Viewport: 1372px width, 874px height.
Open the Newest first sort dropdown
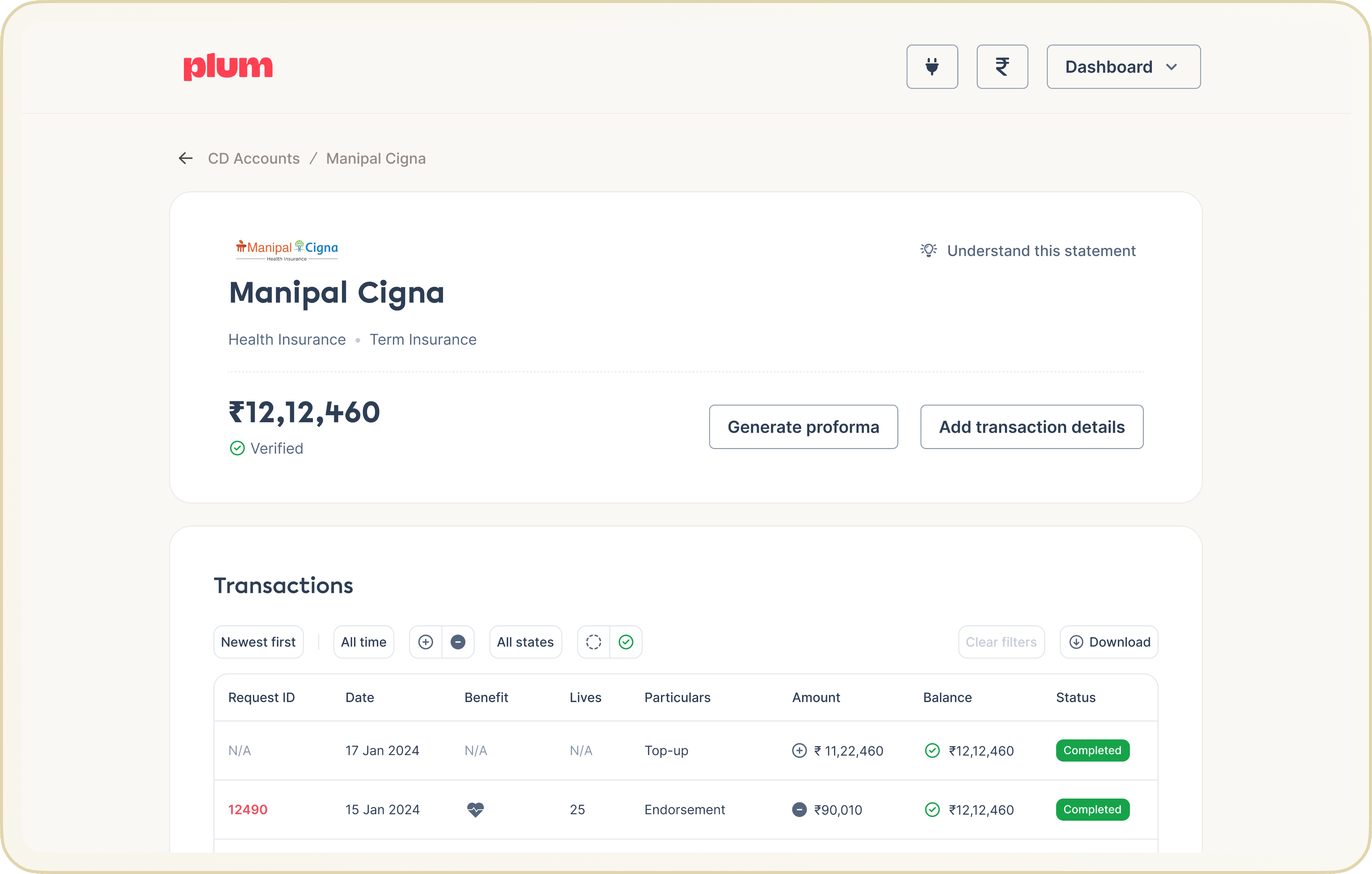pos(258,642)
